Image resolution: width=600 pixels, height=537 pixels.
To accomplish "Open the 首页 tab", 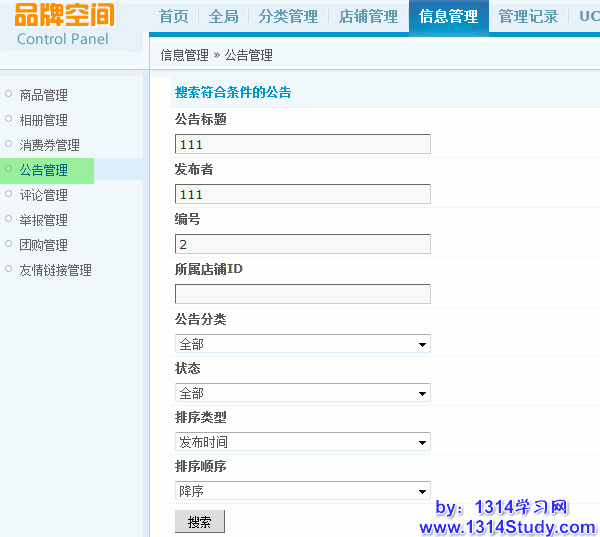I will [174, 17].
